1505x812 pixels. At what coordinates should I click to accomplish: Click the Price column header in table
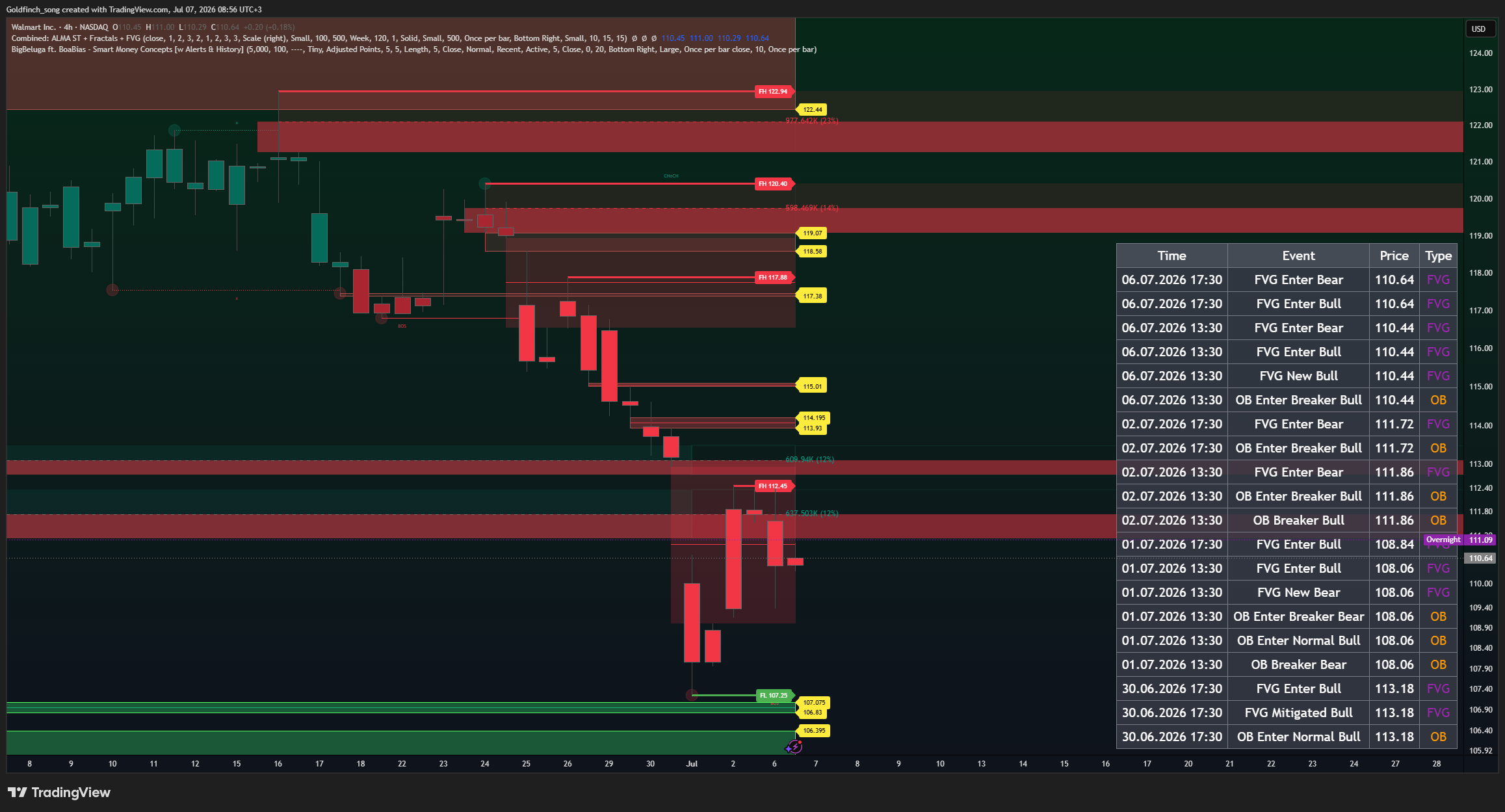[x=1394, y=256]
